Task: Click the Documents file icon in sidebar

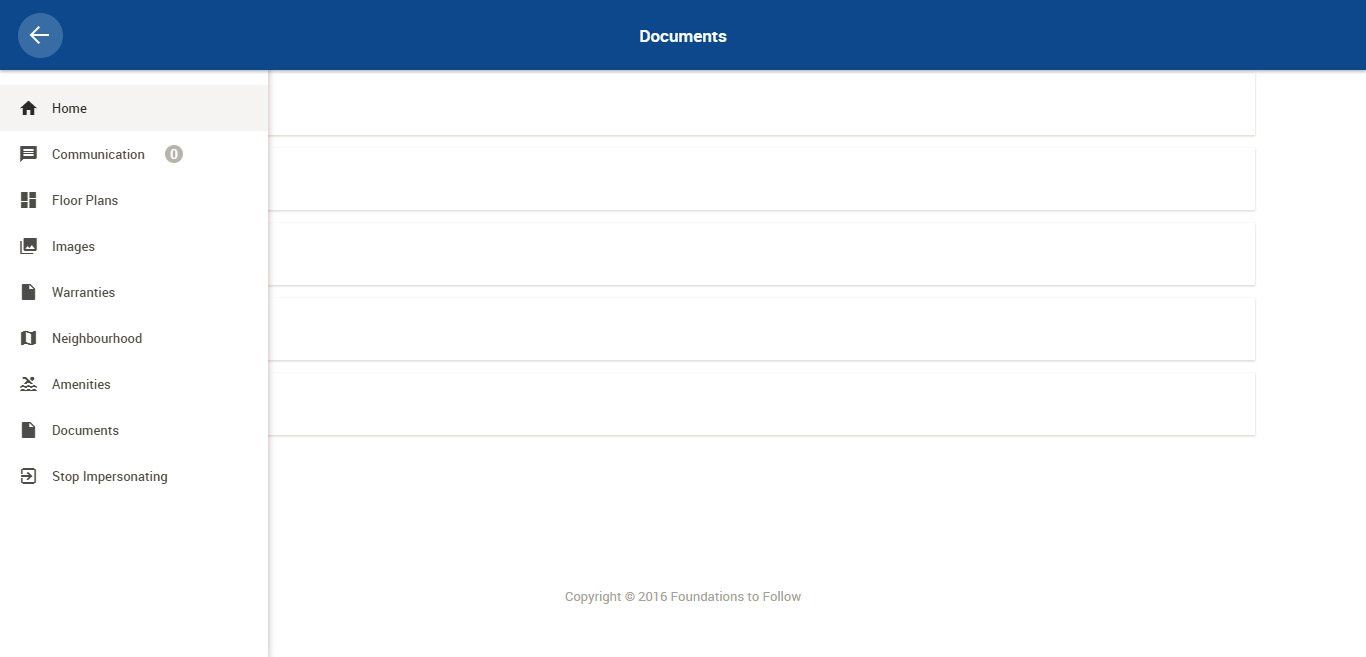Action: click(29, 430)
